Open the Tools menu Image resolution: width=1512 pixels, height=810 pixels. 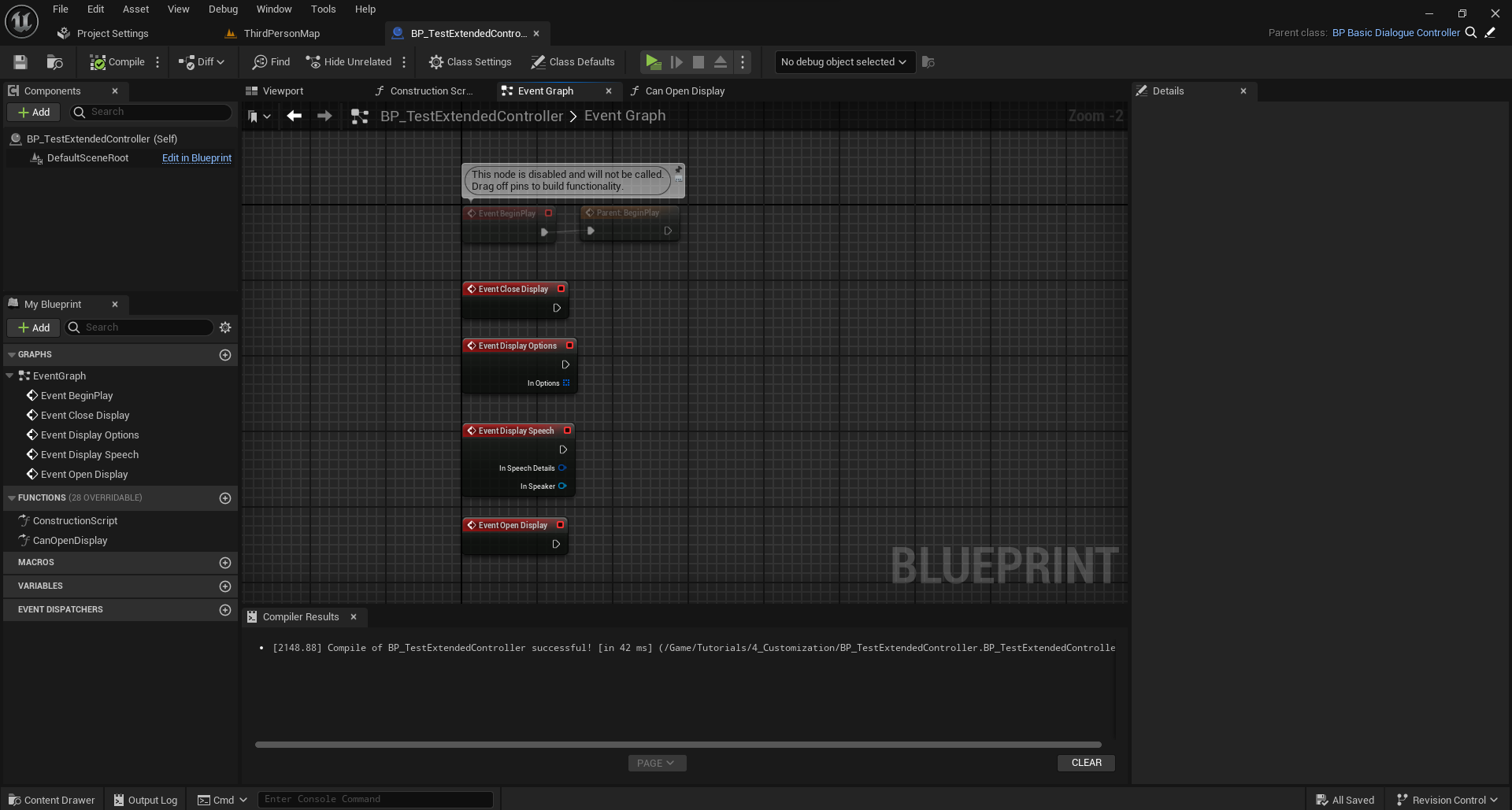pyautogui.click(x=323, y=9)
